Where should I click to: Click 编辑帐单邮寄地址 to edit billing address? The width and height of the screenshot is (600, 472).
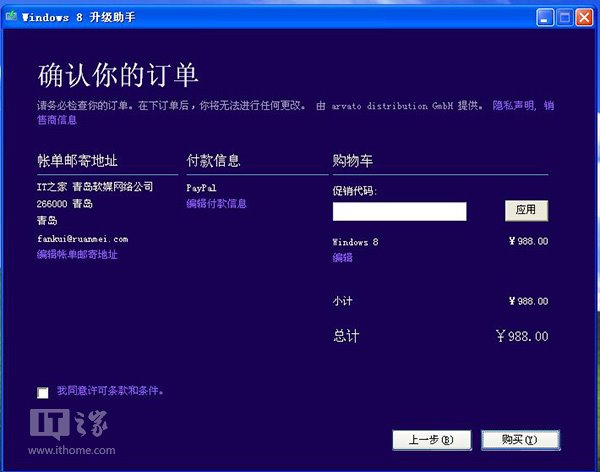[x=77, y=255]
